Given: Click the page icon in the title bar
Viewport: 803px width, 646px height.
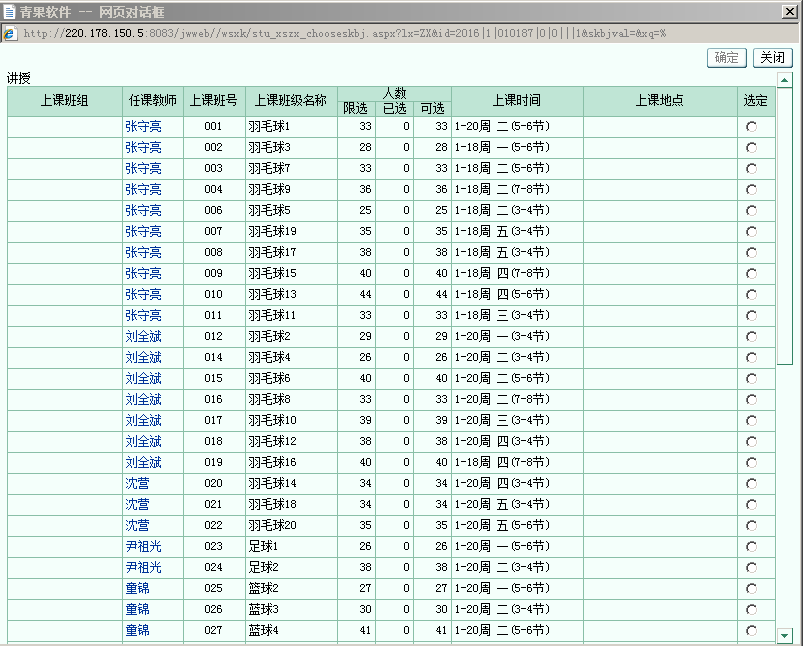Looking at the screenshot, I should [x=10, y=12].
